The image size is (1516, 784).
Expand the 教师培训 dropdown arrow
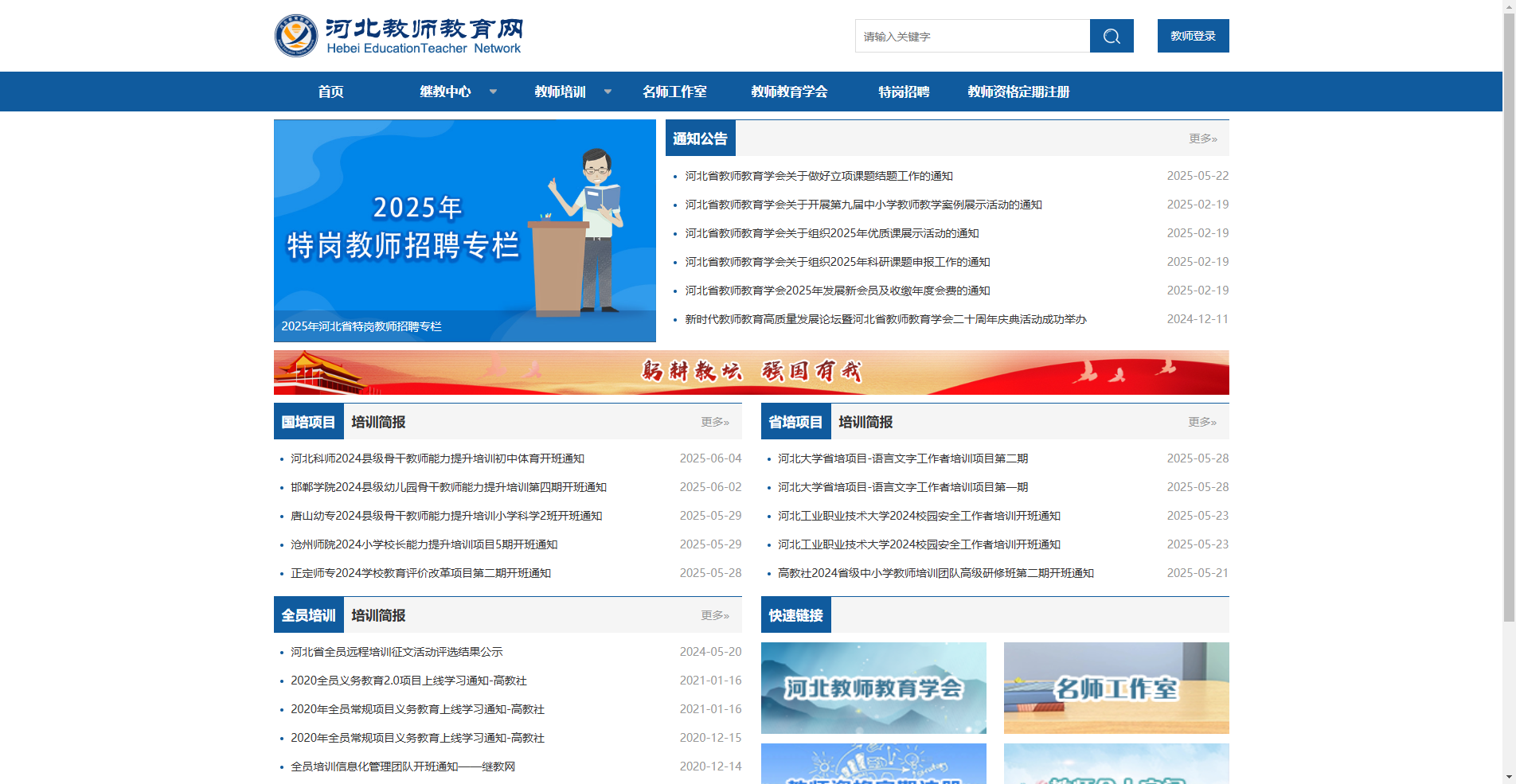tap(608, 92)
